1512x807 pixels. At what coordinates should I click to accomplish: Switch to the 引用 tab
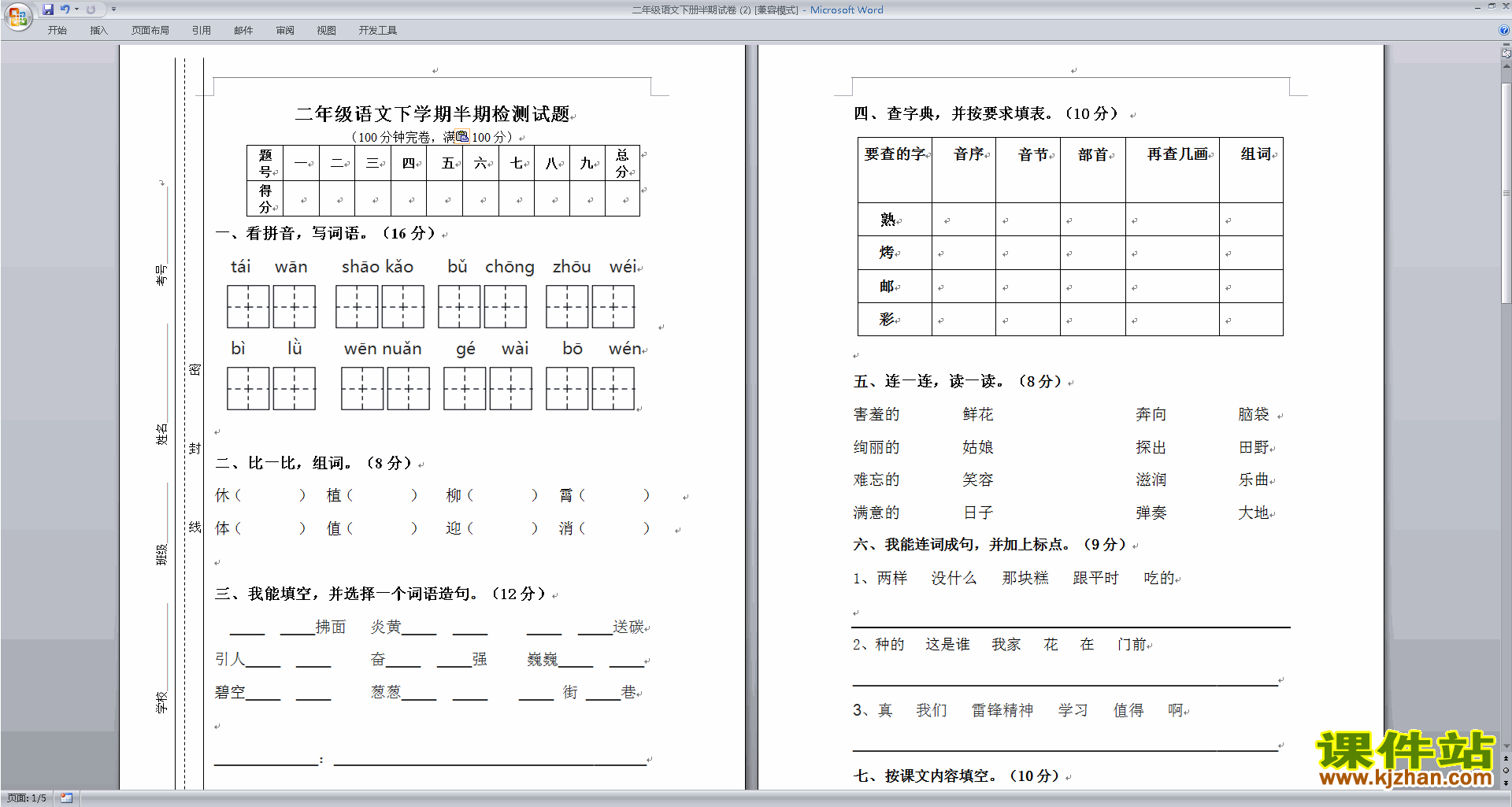tap(202, 31)
